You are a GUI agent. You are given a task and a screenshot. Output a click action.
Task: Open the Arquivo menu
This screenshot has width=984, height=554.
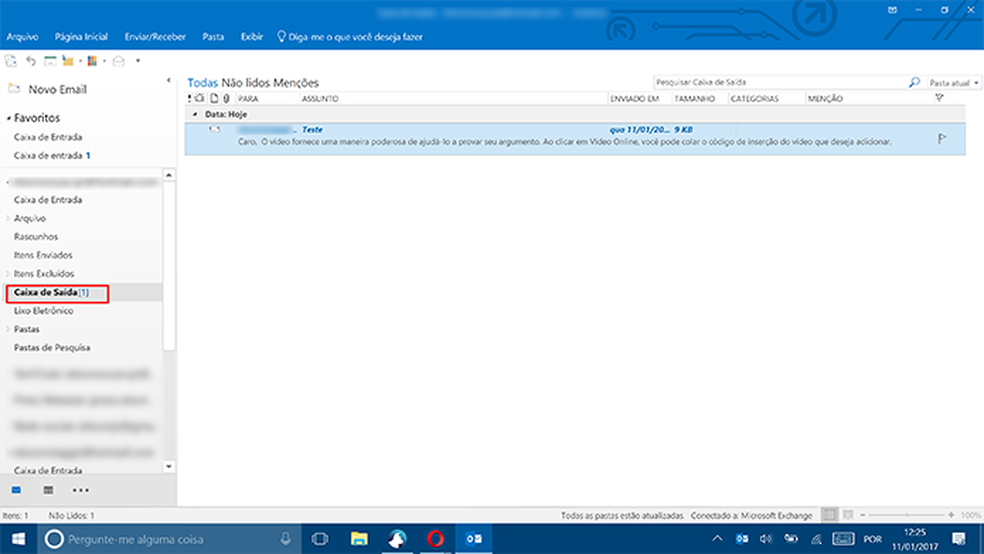pos(22,37)
